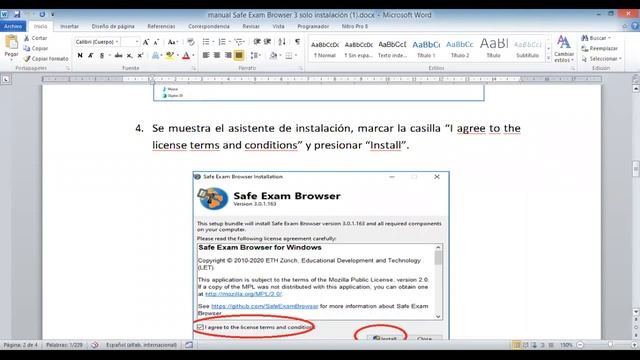Switch to print layout view in status bar
Viewport: 640px width, 360px height.
pos(516,345)
